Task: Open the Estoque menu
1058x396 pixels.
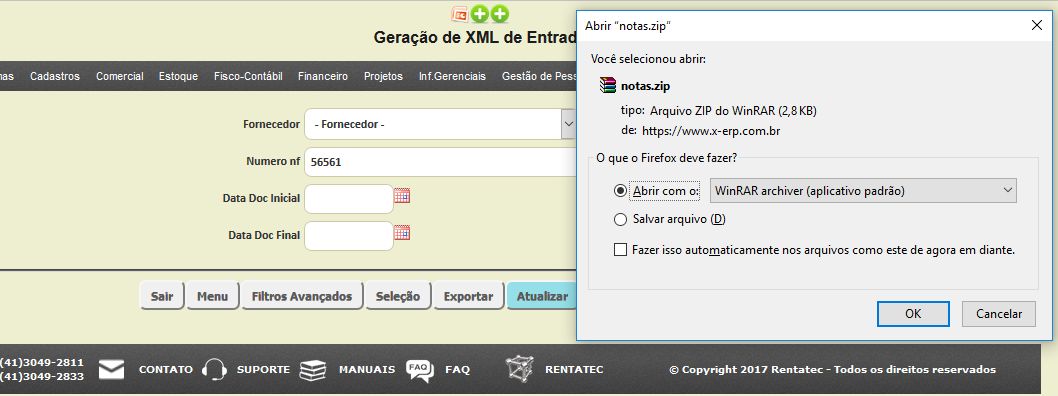Action: coord(178,76)
